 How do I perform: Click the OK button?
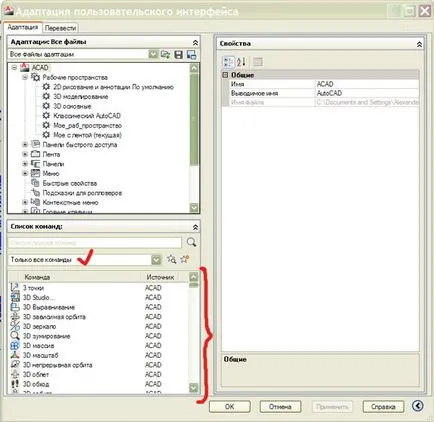230,407
